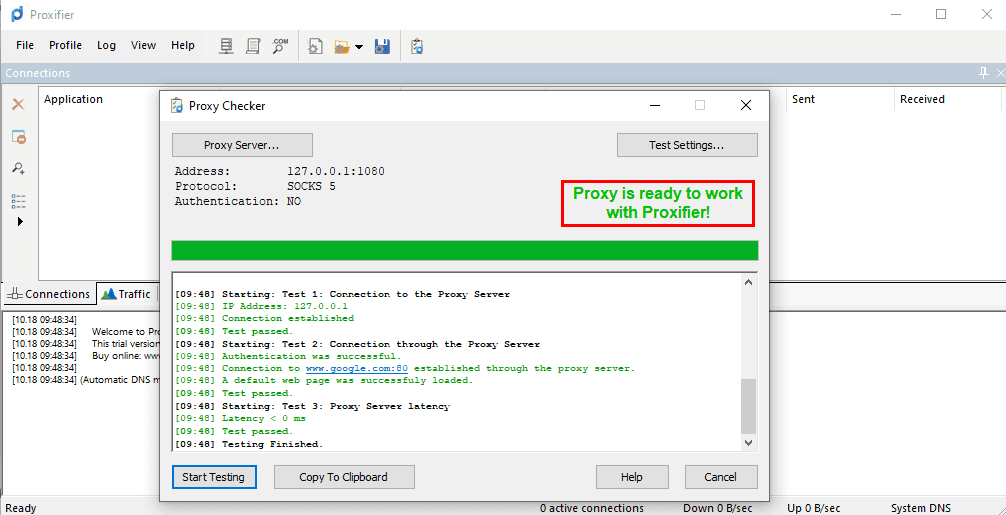Click 'System DNS' in status bar
Screen dimensions: 1006x515
[x=921, y=508]
